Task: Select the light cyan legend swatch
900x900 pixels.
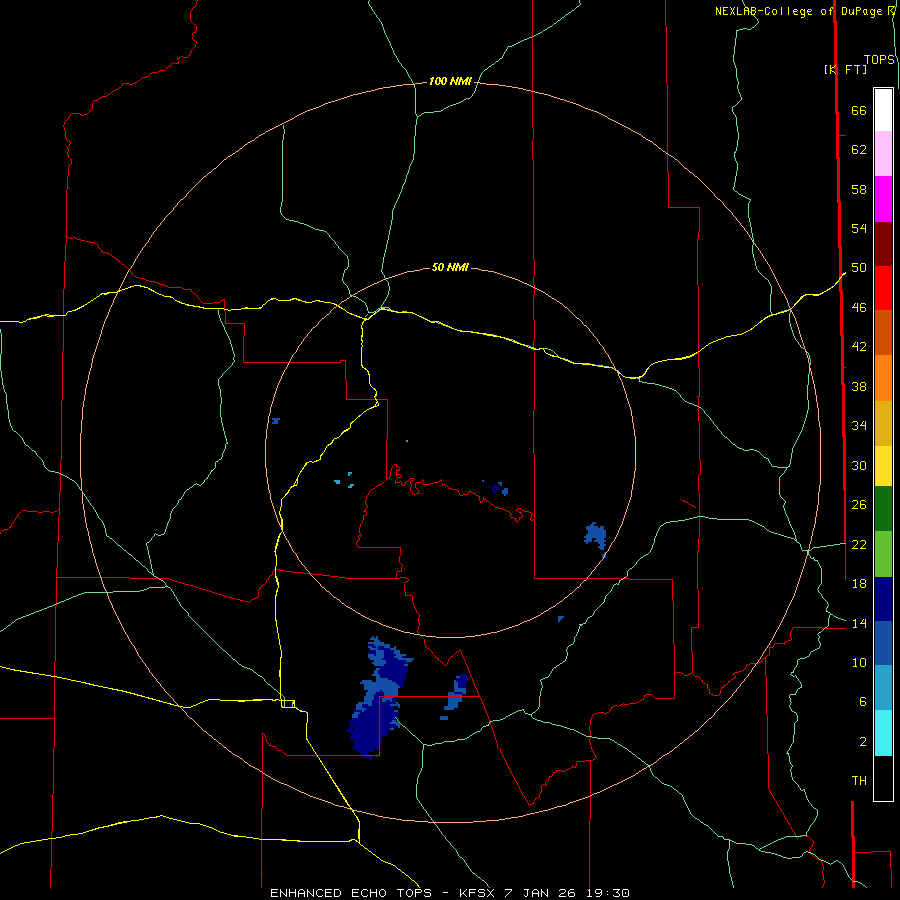Action: pos(883,732)
